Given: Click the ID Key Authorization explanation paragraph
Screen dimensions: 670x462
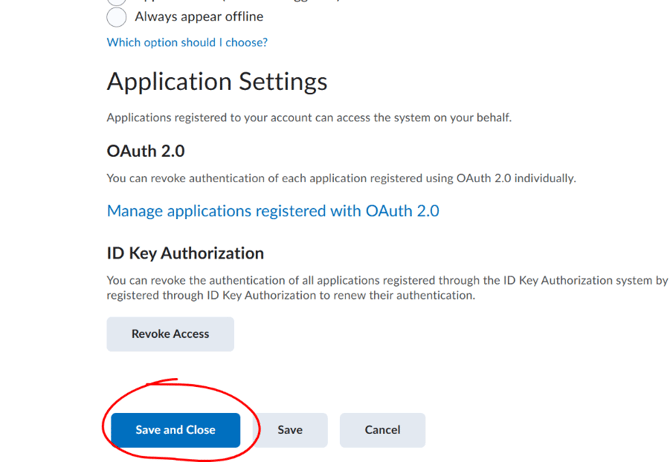Looking at the screenshot, I should point(388,288).
